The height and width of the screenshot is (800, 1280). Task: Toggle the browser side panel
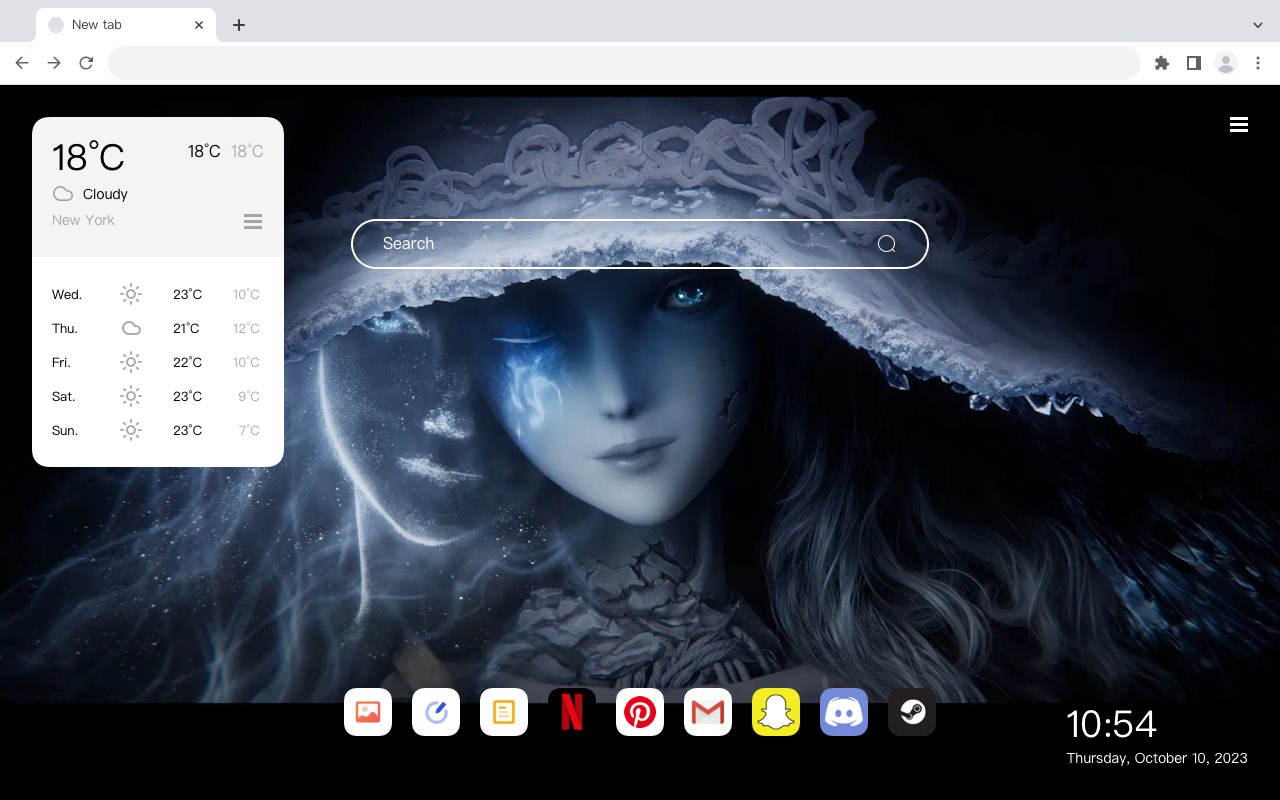tap(1193, 63)
